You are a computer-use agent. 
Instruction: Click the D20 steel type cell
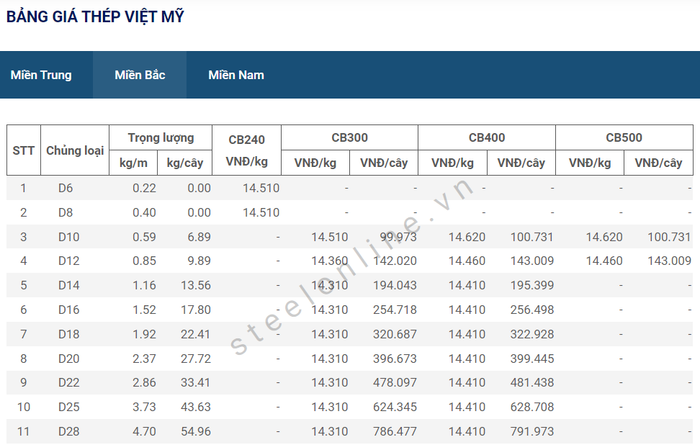click(68, 358)
